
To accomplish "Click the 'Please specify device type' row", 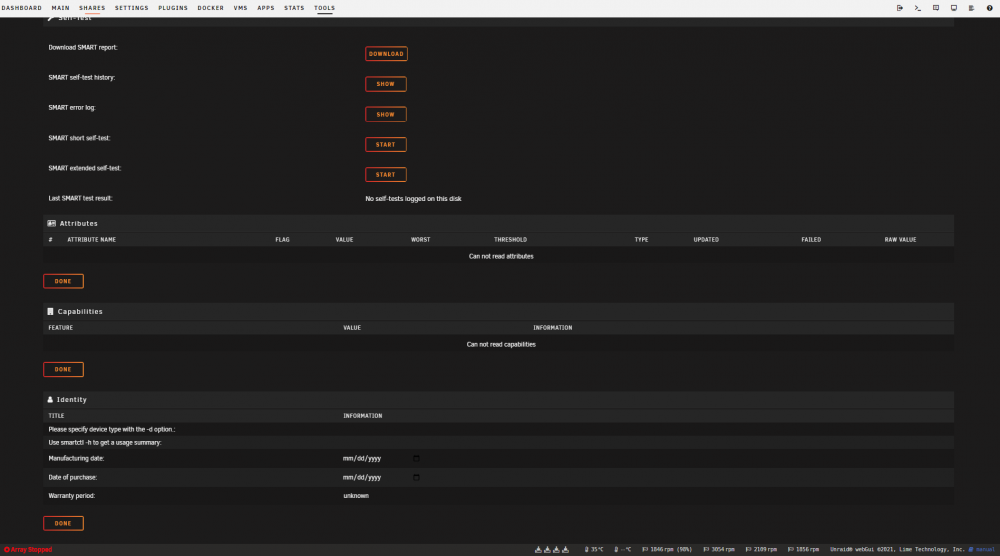I will (498, 429).
